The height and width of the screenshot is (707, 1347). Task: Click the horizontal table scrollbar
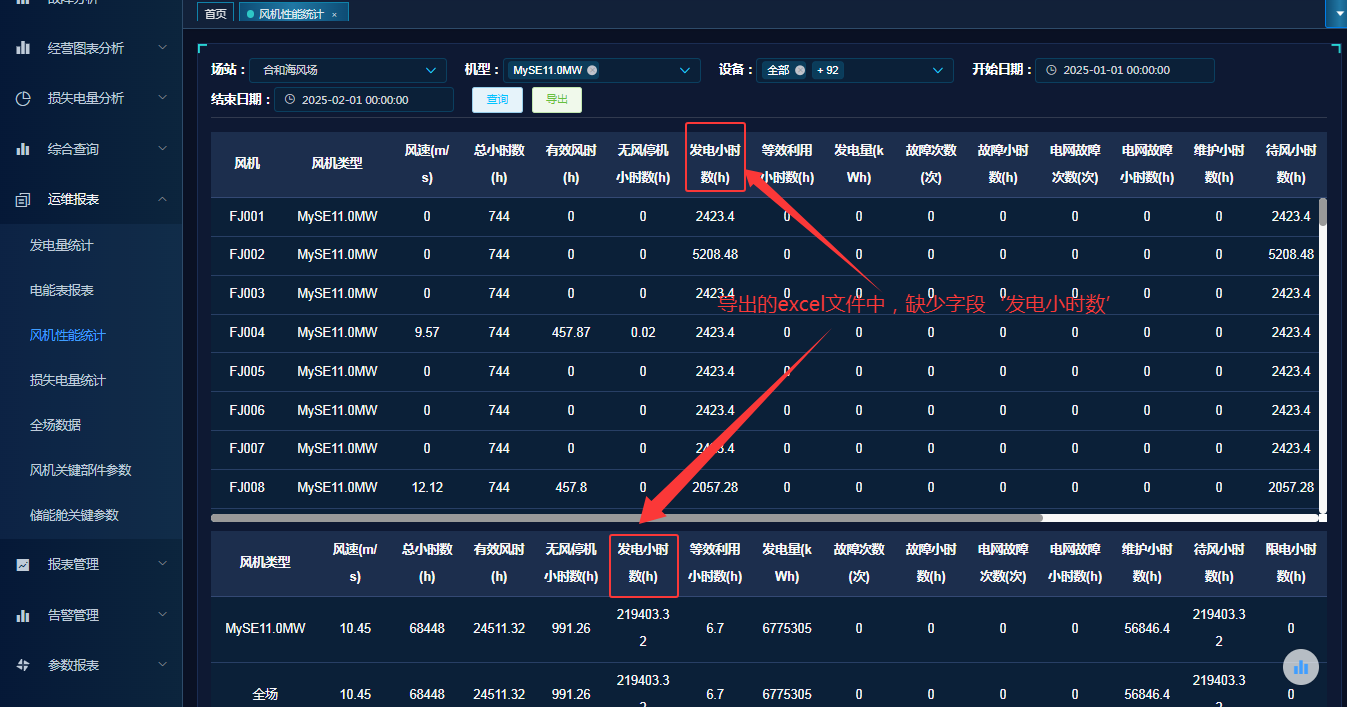pyautogui.click(x=627, y=518)
